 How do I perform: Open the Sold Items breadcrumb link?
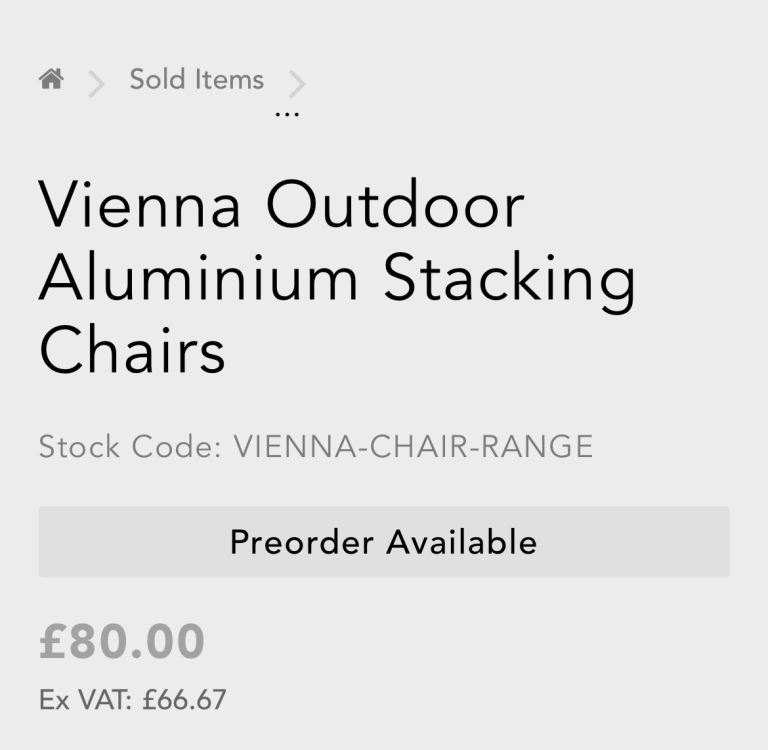tap(196, 80)
